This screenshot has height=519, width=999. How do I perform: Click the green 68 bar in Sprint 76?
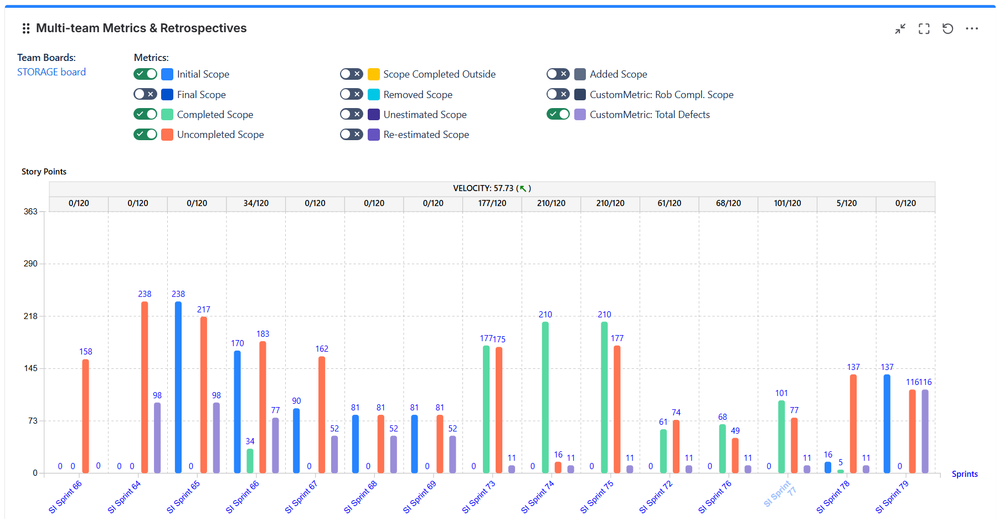click(x=722, y=449)
